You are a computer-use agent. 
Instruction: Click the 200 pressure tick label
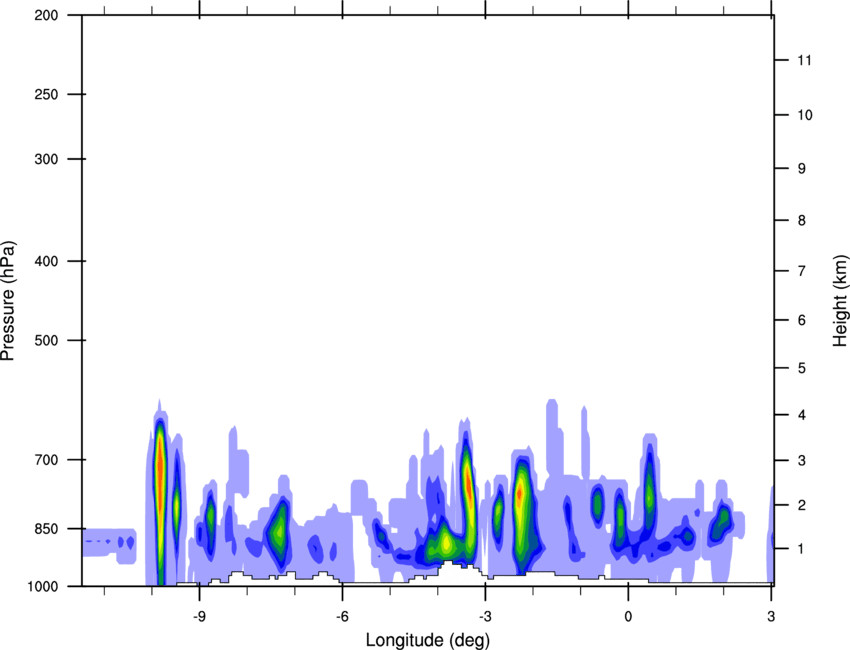(x=46, y=15)
